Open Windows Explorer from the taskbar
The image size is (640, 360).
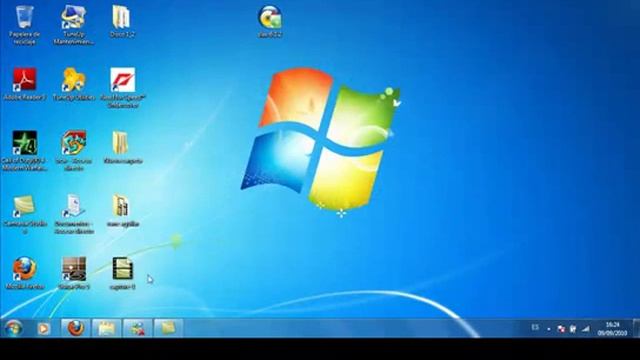pos(107,328)
